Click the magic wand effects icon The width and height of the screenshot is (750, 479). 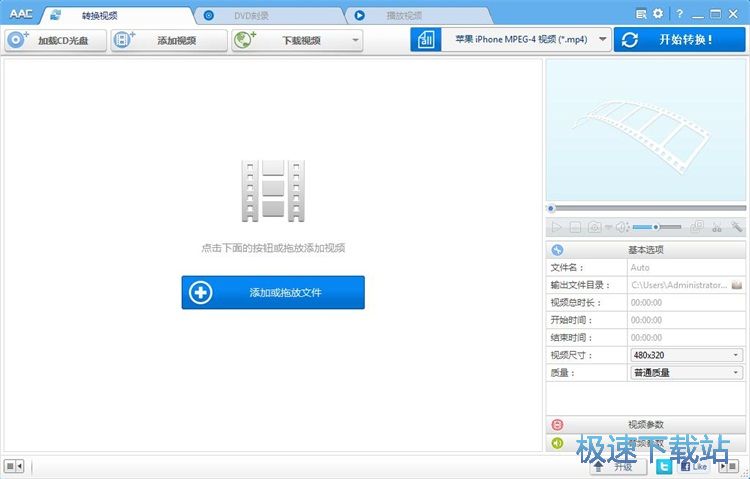[x=737, y=226]
